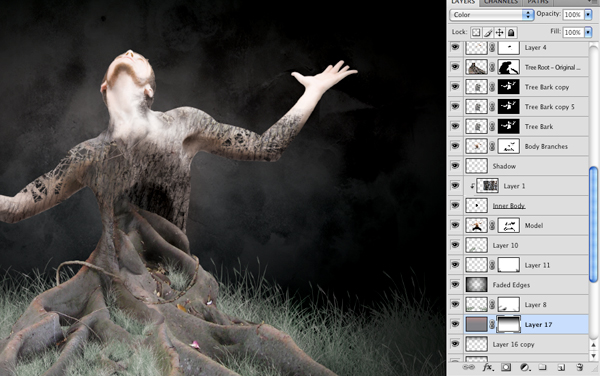This screenshot has height=376, width=600.
Task: Click mask link icon on Layer 11
Action: (492, 265)
